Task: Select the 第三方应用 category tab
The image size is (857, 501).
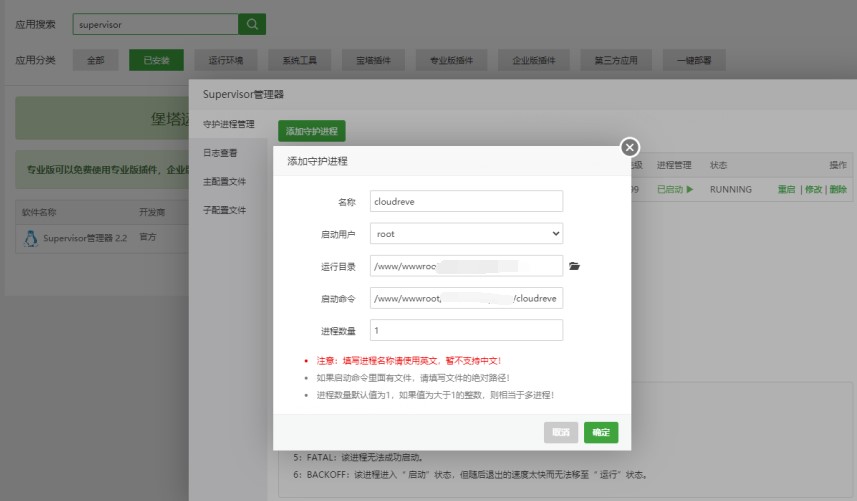Action: point(616,60)
